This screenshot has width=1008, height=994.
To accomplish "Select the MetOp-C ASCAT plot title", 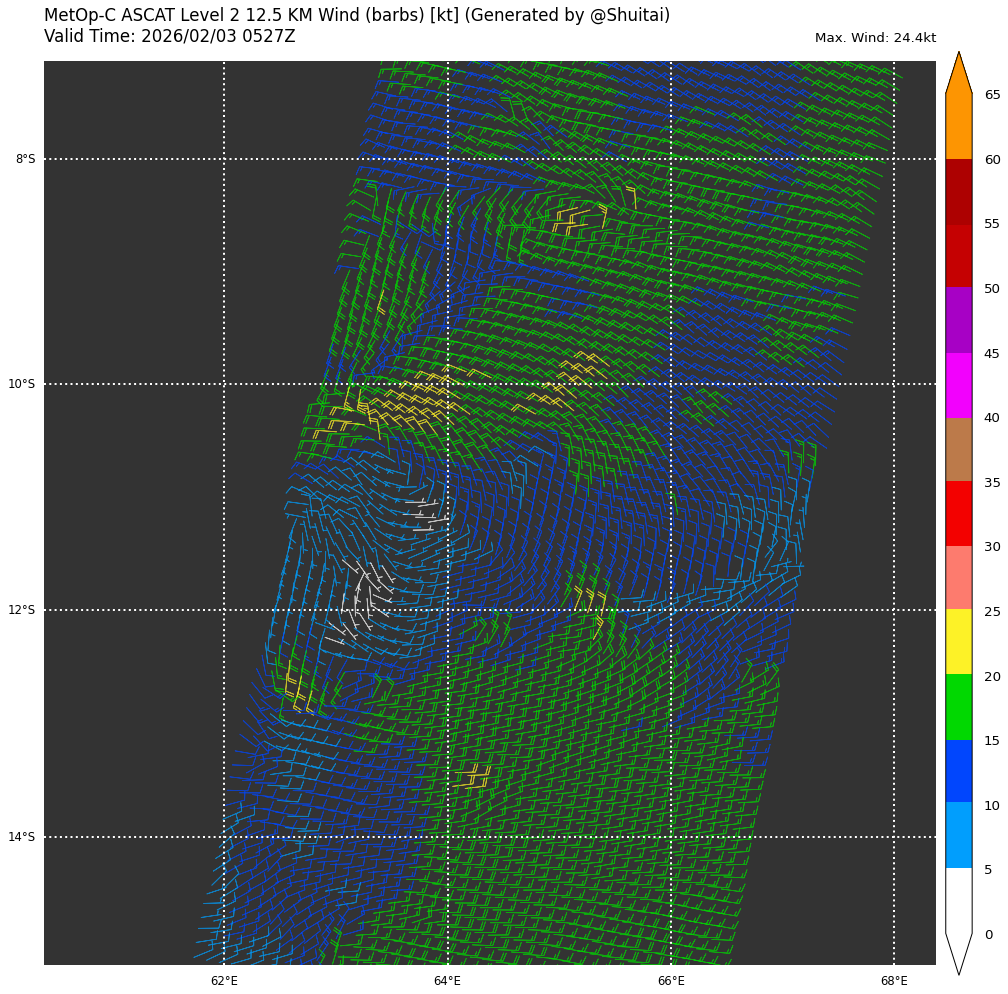I will click(x=357, y=16).
